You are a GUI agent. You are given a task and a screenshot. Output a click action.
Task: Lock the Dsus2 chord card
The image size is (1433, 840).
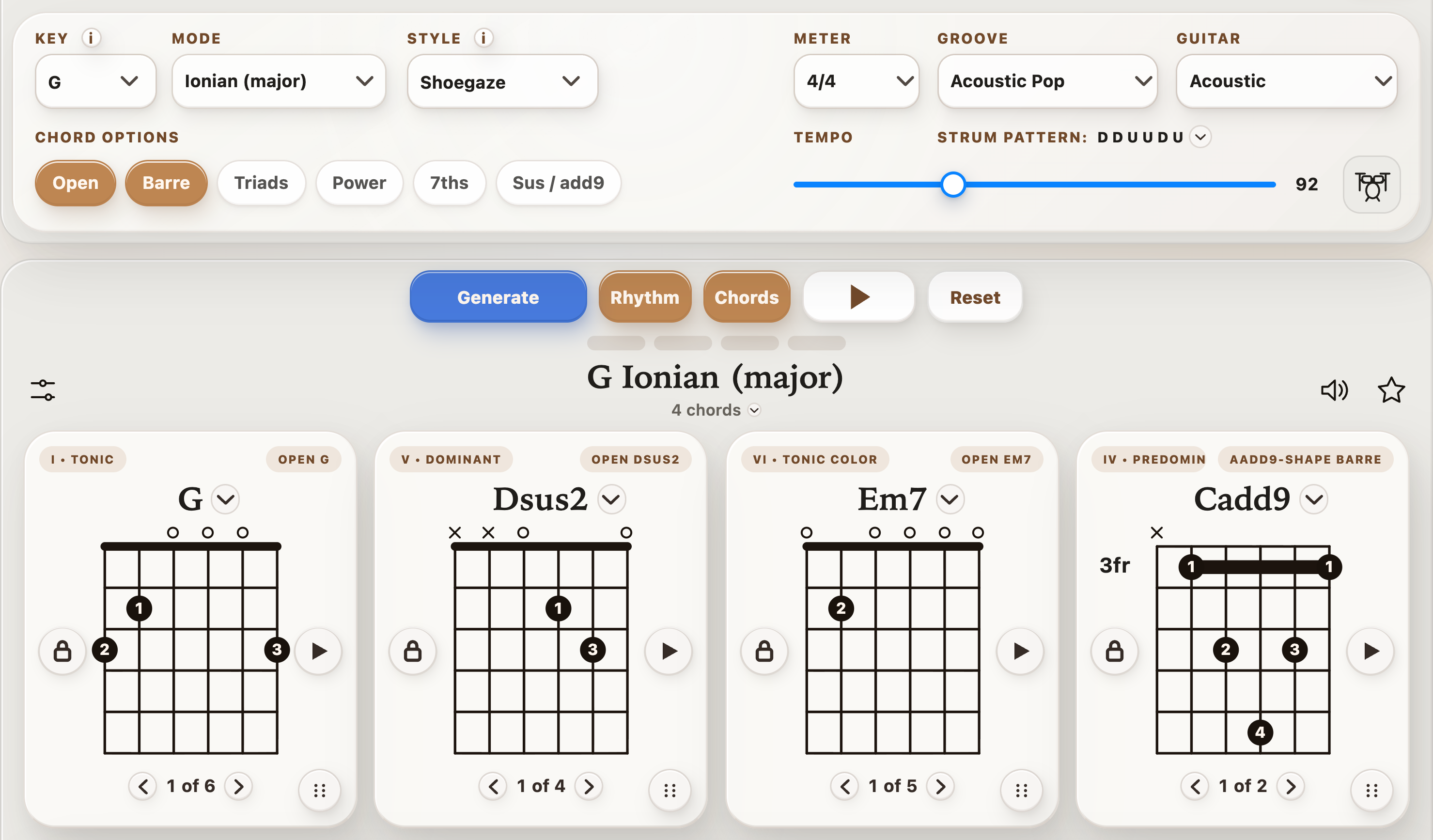coord(413,651)
